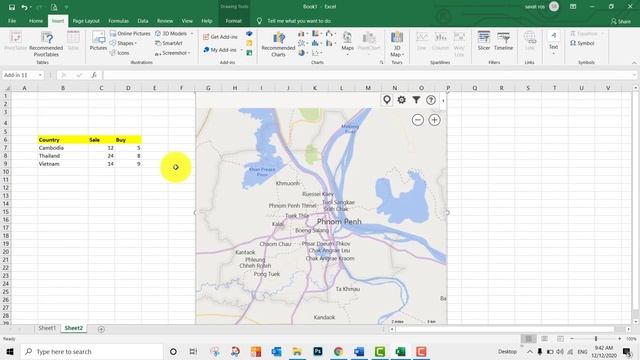Open Online Pictures
Image resolution: width=640 pixels, height=360 pixels.
130,33
